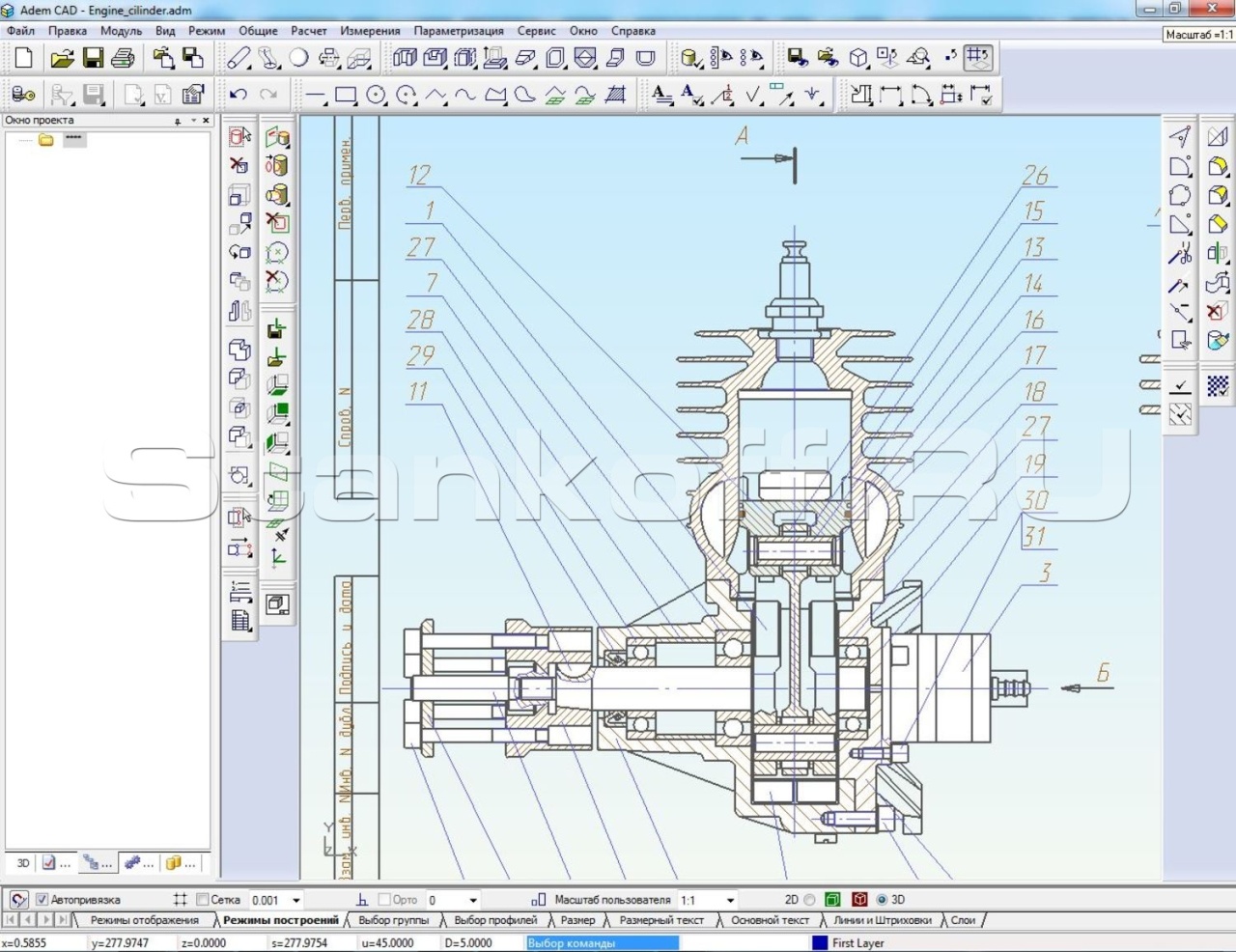The width and height of the screenshot is (1236, 952).
Task: Select the Circle drawing tool
Action: pyautogui.click(x=376, y=95)
